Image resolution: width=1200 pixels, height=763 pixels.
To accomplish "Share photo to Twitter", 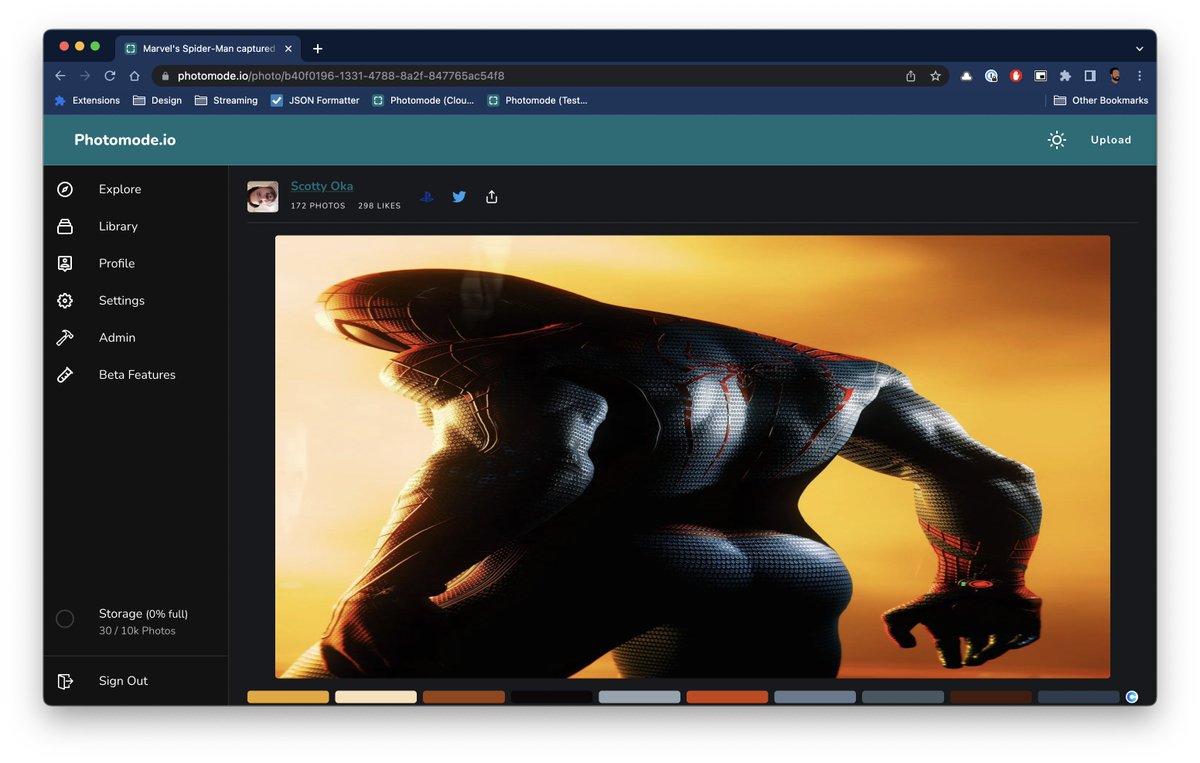I will (458, 197).
